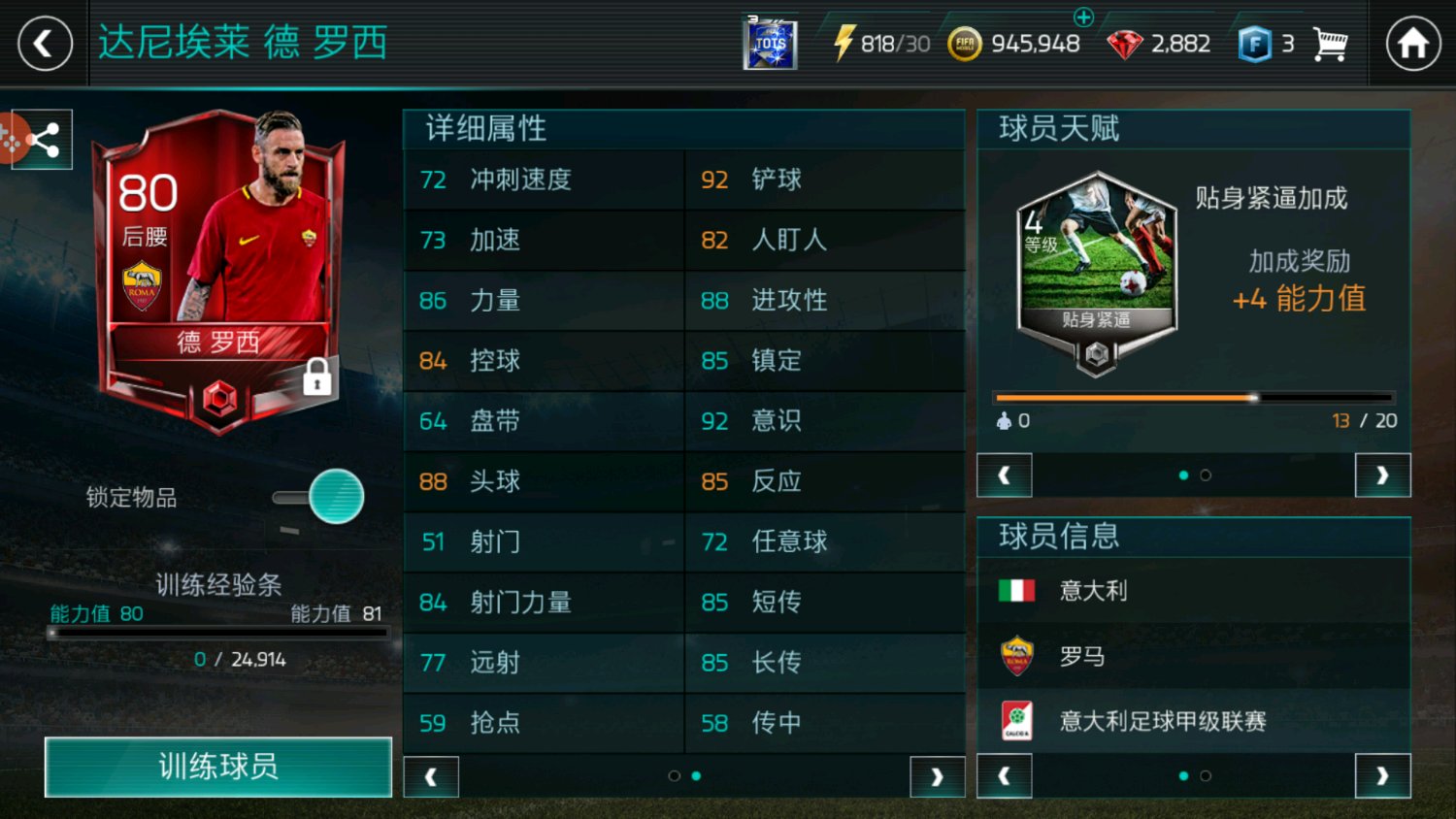Tap the red gems currency icon
The image size is (1456, 819).
(1124, 45)
